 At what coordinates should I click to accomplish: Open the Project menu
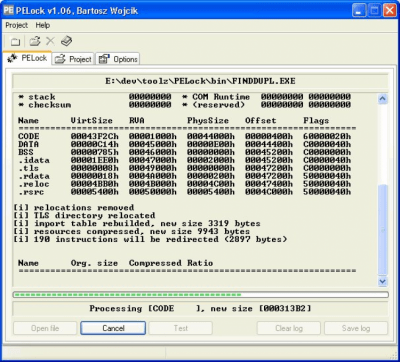tap(17, 25)
